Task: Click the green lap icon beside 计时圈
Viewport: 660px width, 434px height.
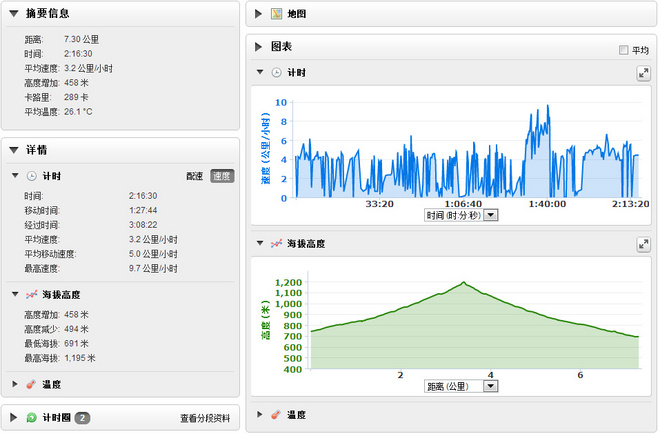Action: 32,418
